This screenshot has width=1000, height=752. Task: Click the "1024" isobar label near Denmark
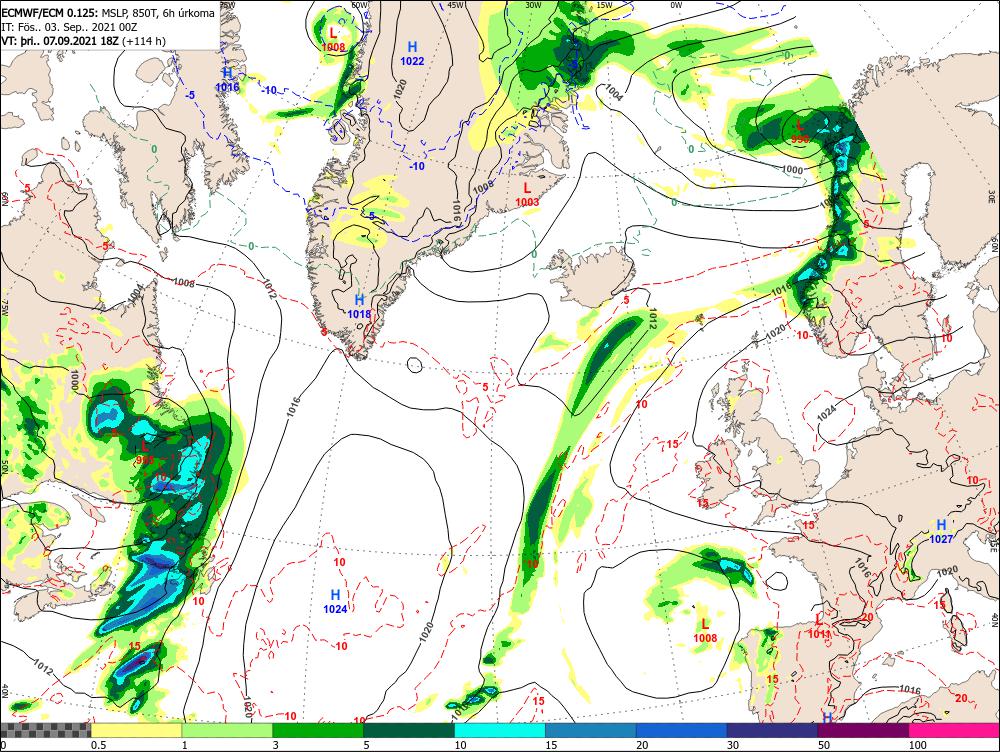point(826,413)
